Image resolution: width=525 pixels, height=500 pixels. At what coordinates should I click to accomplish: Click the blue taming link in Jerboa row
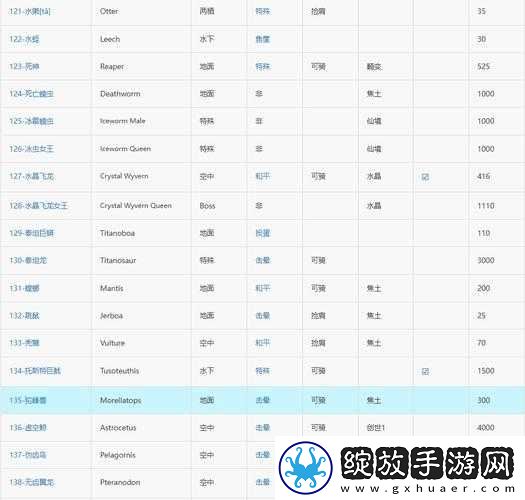click(x=263, y=315)
